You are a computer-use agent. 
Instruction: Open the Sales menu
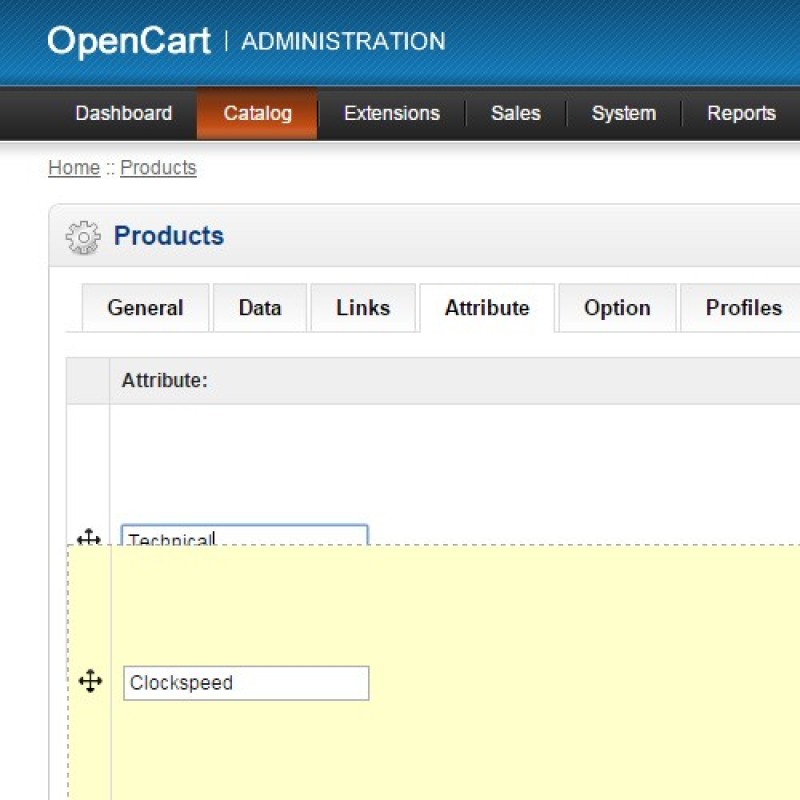pos(515,113)
